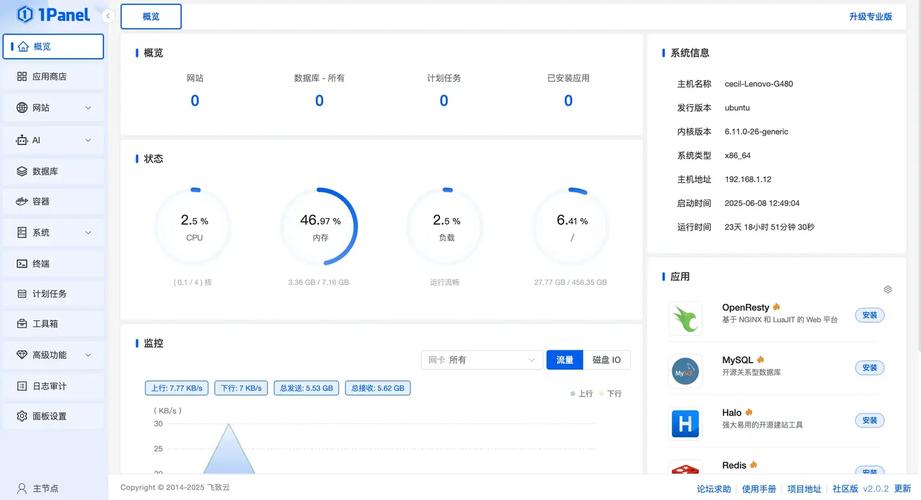
Task: Click the 高级功能 diamond icon
Action: click(22, 355)
